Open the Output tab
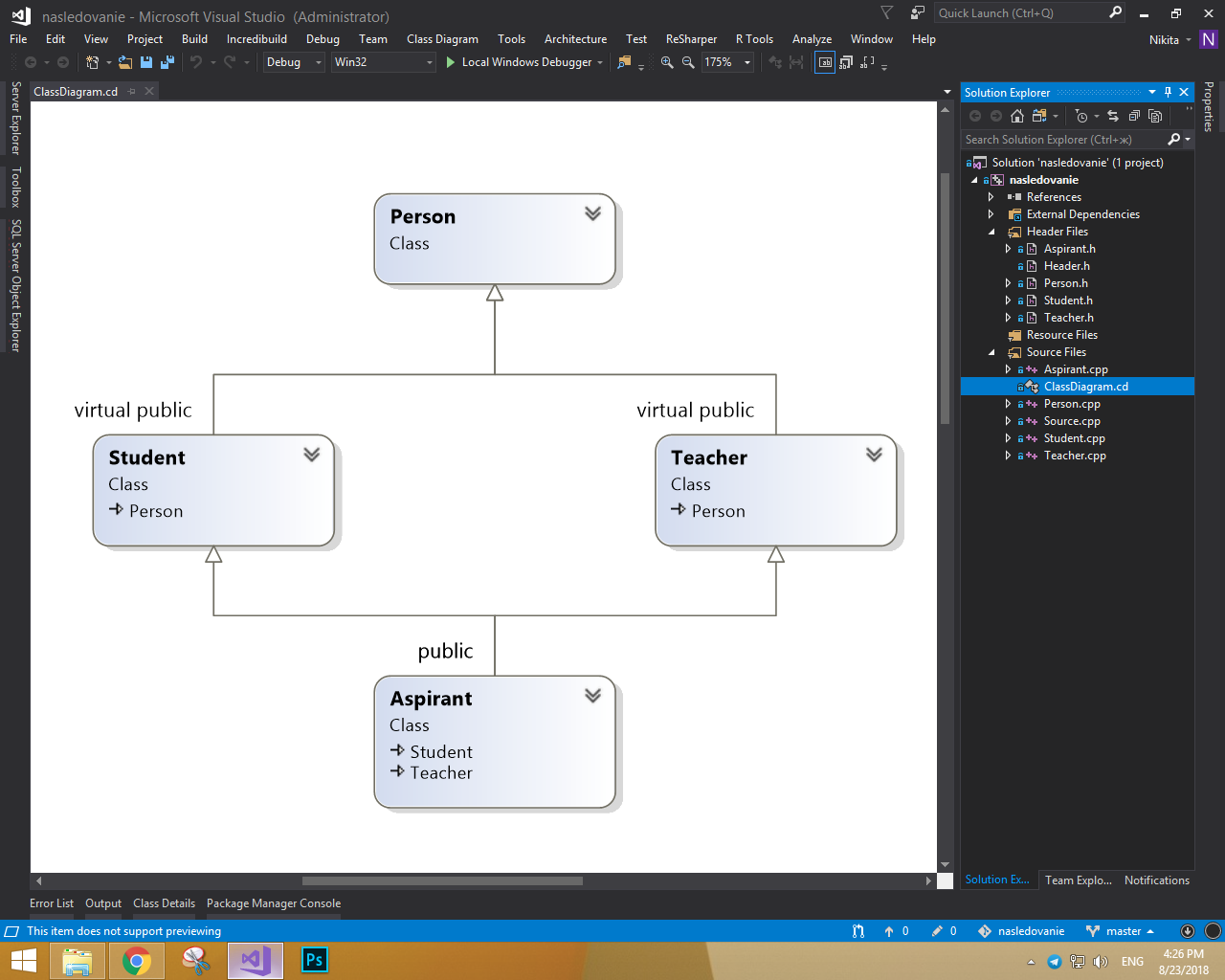Screen dimensions: 1225x980 pos(103,903)
